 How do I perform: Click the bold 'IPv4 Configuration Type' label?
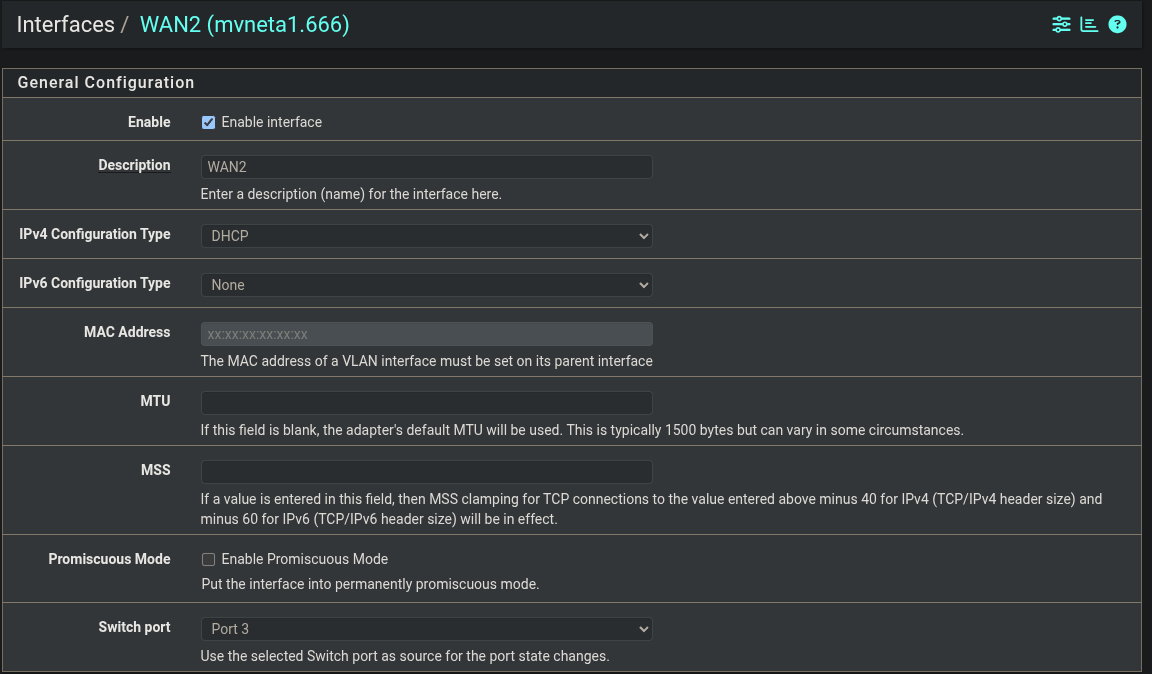(x=95, y=234)
